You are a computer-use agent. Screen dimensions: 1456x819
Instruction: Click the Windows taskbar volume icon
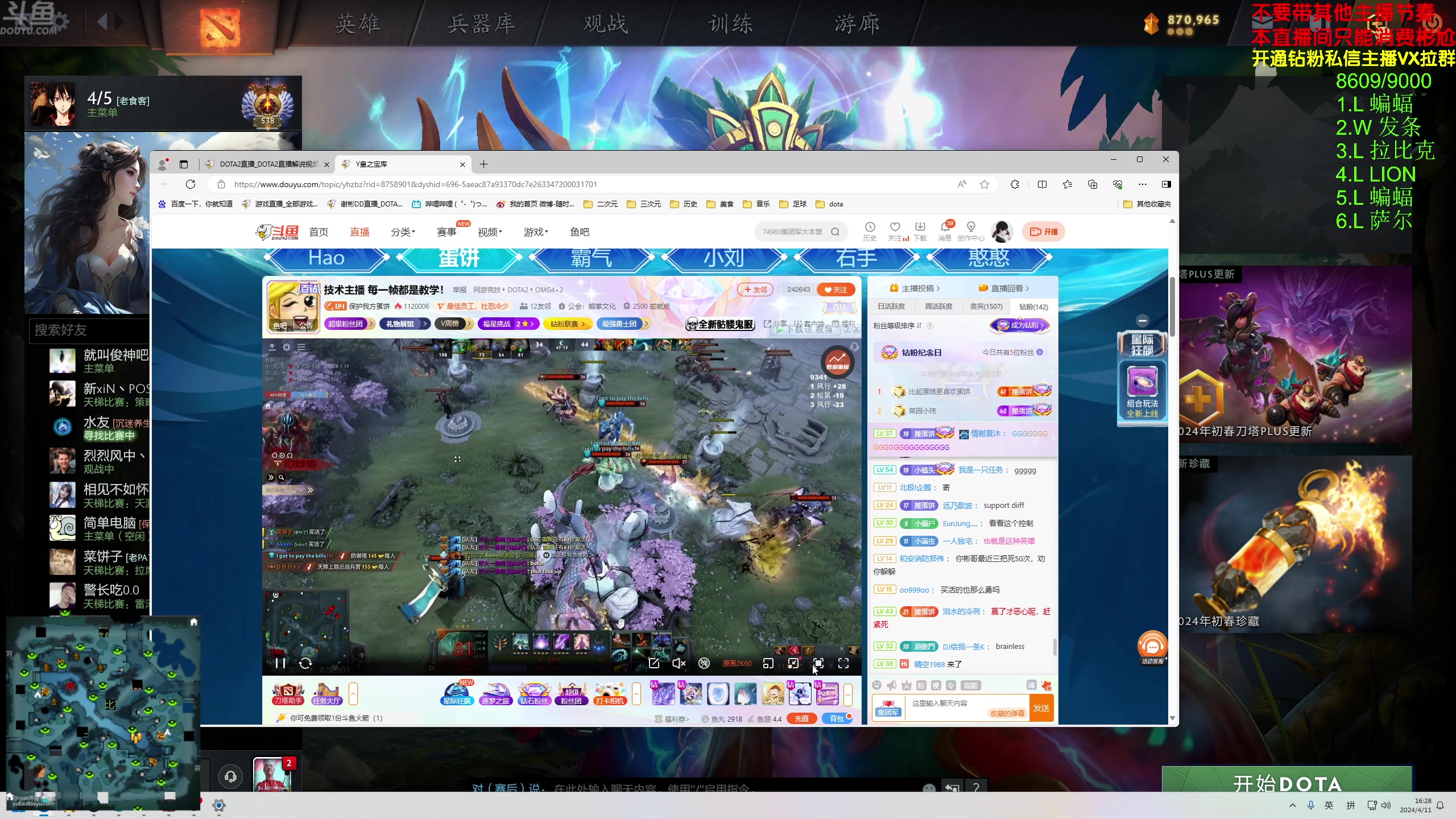[1386, 805]
